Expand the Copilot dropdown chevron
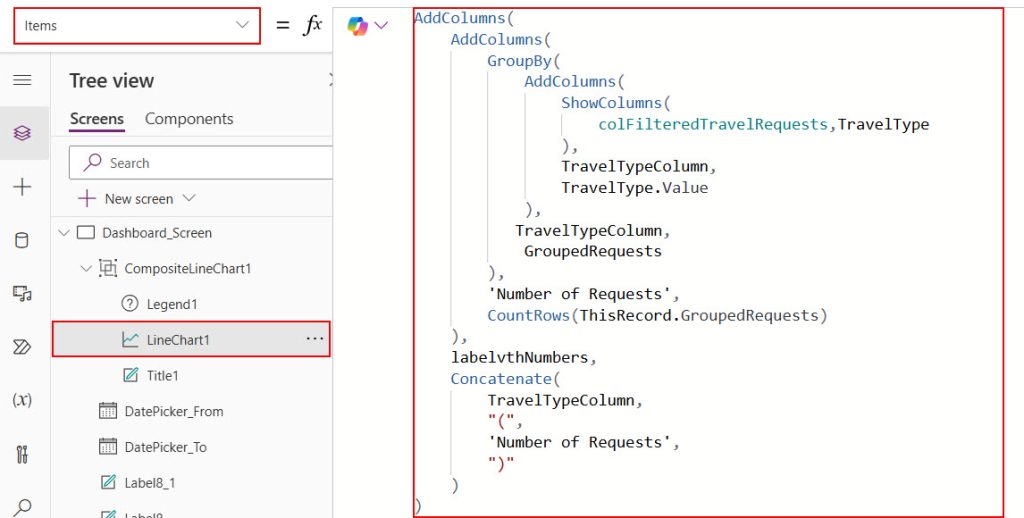This screenshot has height=518, width=1024. tap(381, 25)
